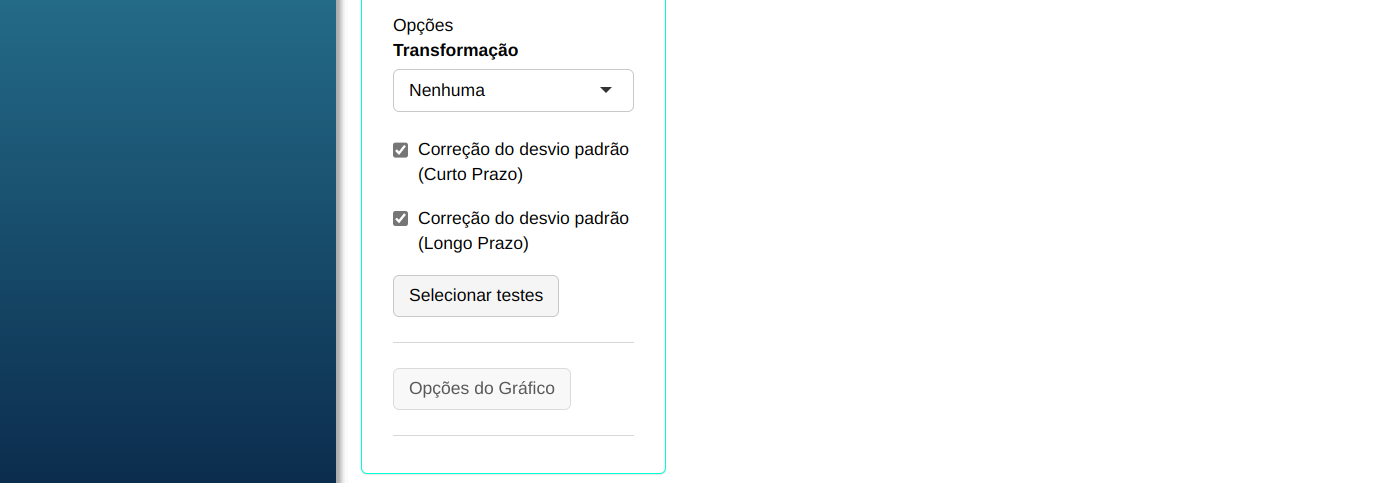The image size is (1398, 483).
Task: Click the divider line below Selecionar testes
Action: tap(513, 342)
